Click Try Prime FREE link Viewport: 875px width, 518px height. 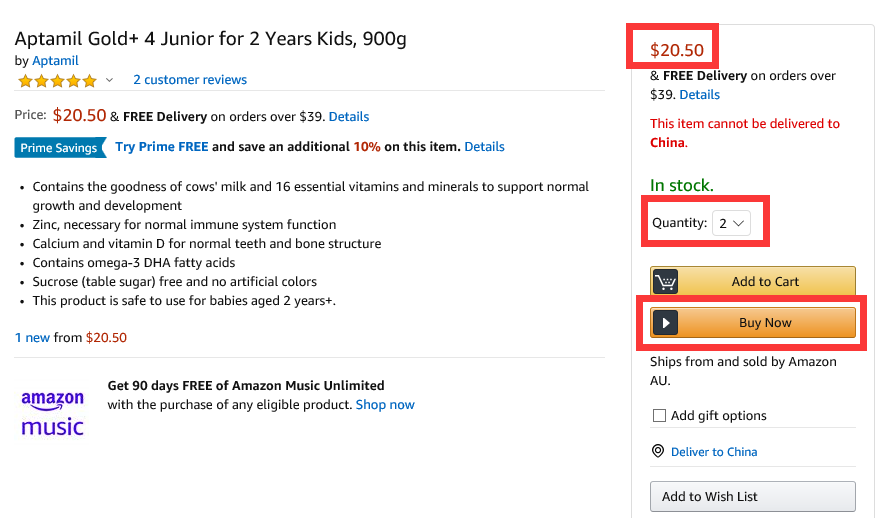coord(162,147)
